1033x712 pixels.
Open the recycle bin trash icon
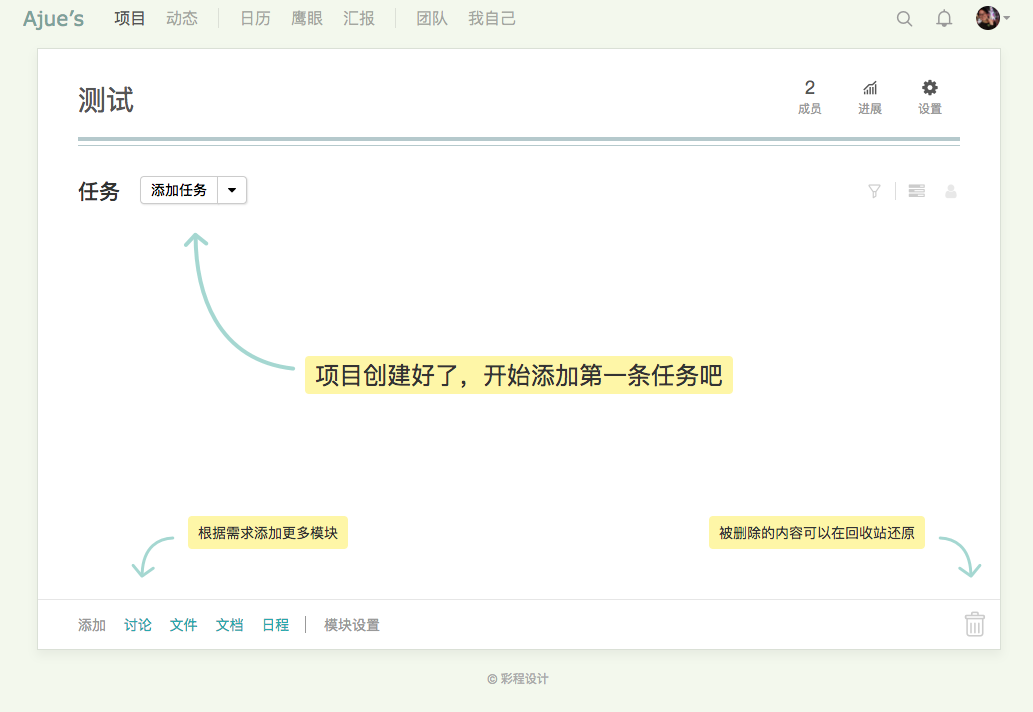pyautogui.click(x=974, y=624)
